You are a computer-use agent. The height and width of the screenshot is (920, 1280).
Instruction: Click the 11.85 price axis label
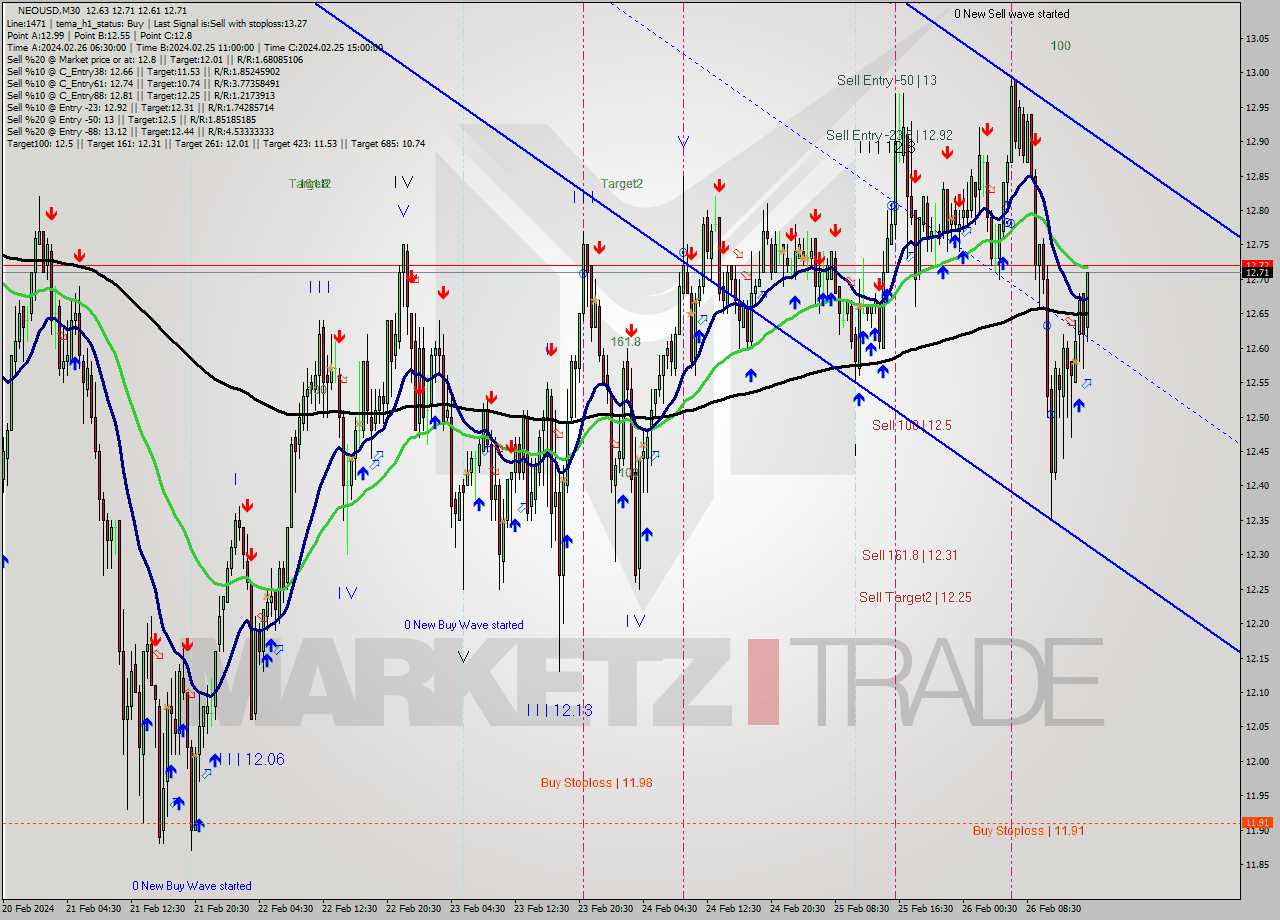(1258, 864)
